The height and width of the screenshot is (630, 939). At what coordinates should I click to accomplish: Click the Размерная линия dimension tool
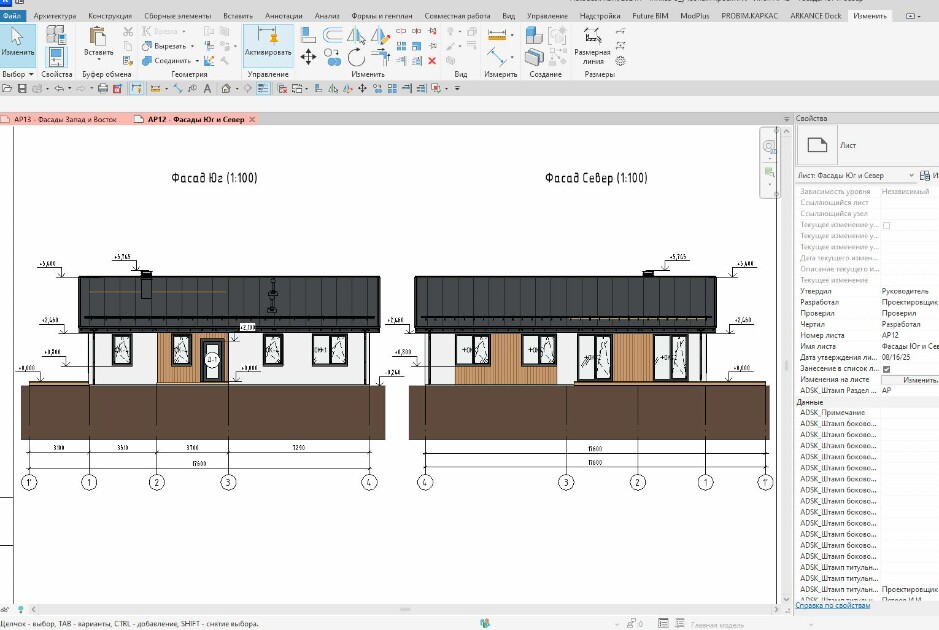click(x=592, y=45)
